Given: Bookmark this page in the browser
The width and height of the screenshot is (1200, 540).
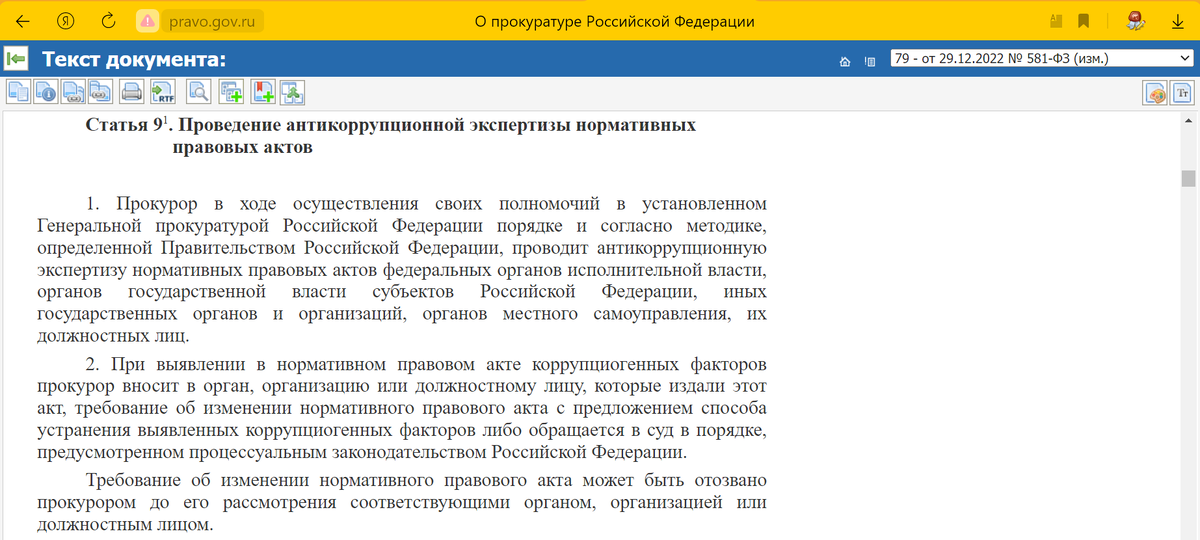Looking at the screenshot, I should (1083, 21).
